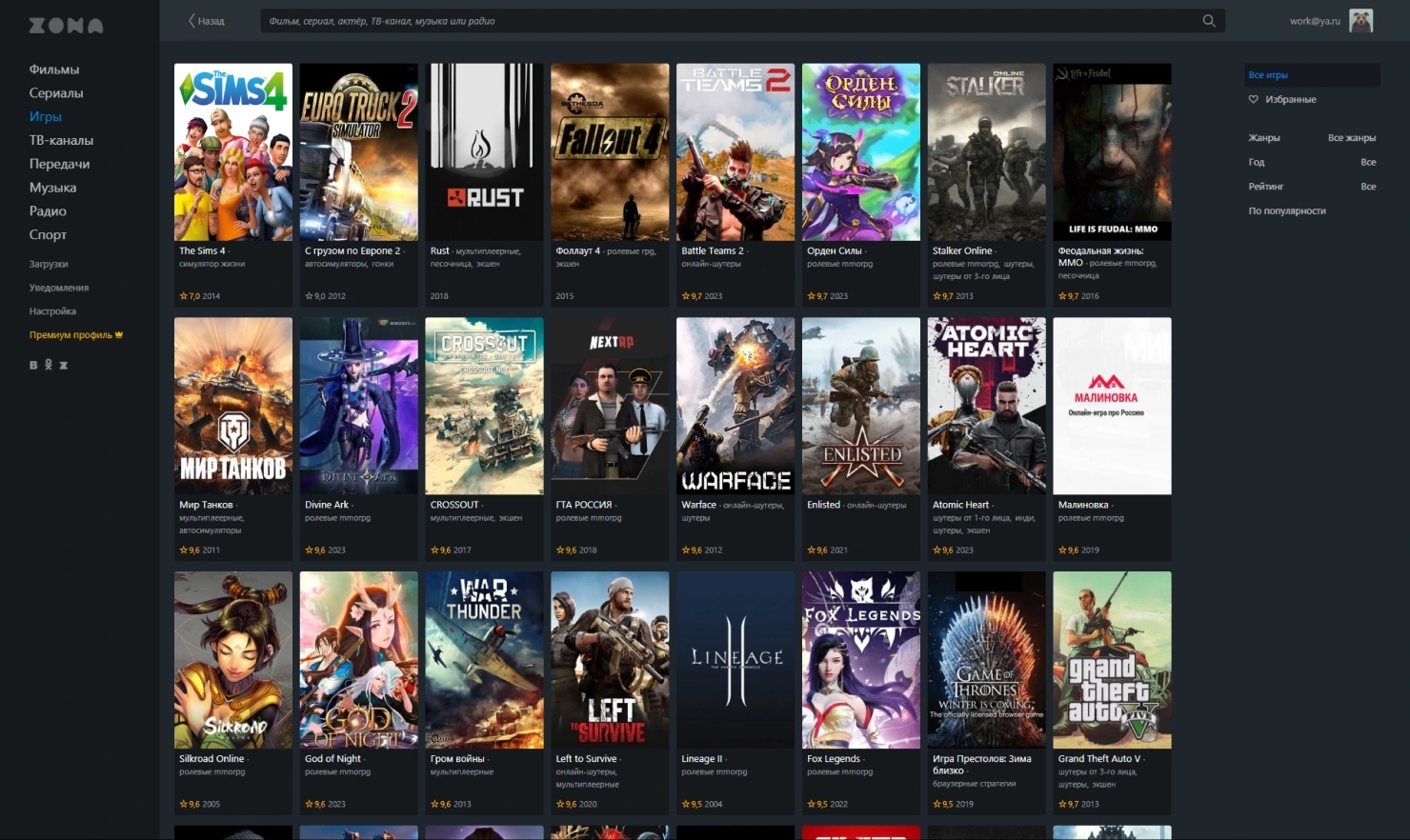This screenshot has width=1410, height=840.
Task: Click the heart icon next to Избранные
Action: pyautogui.click(x=1254, y=99)
